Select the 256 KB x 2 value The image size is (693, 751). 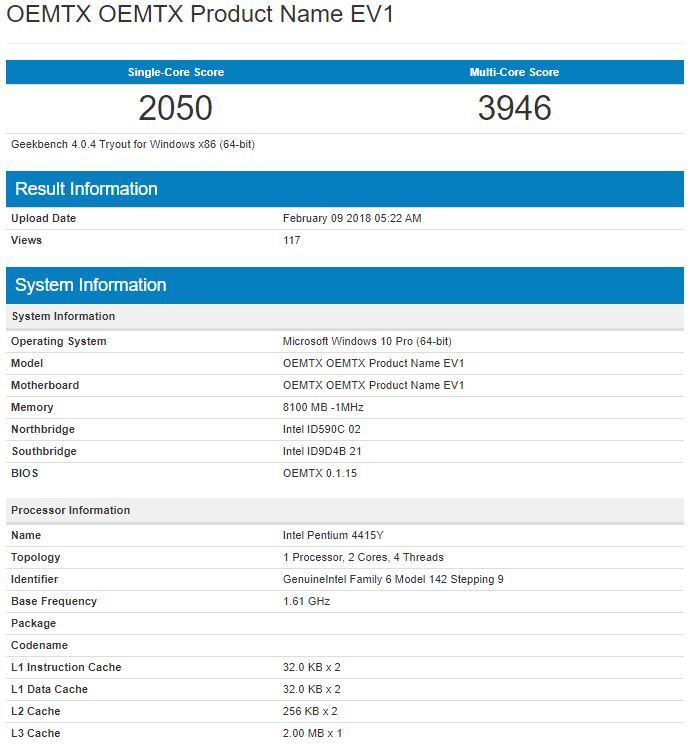point(310,712)
